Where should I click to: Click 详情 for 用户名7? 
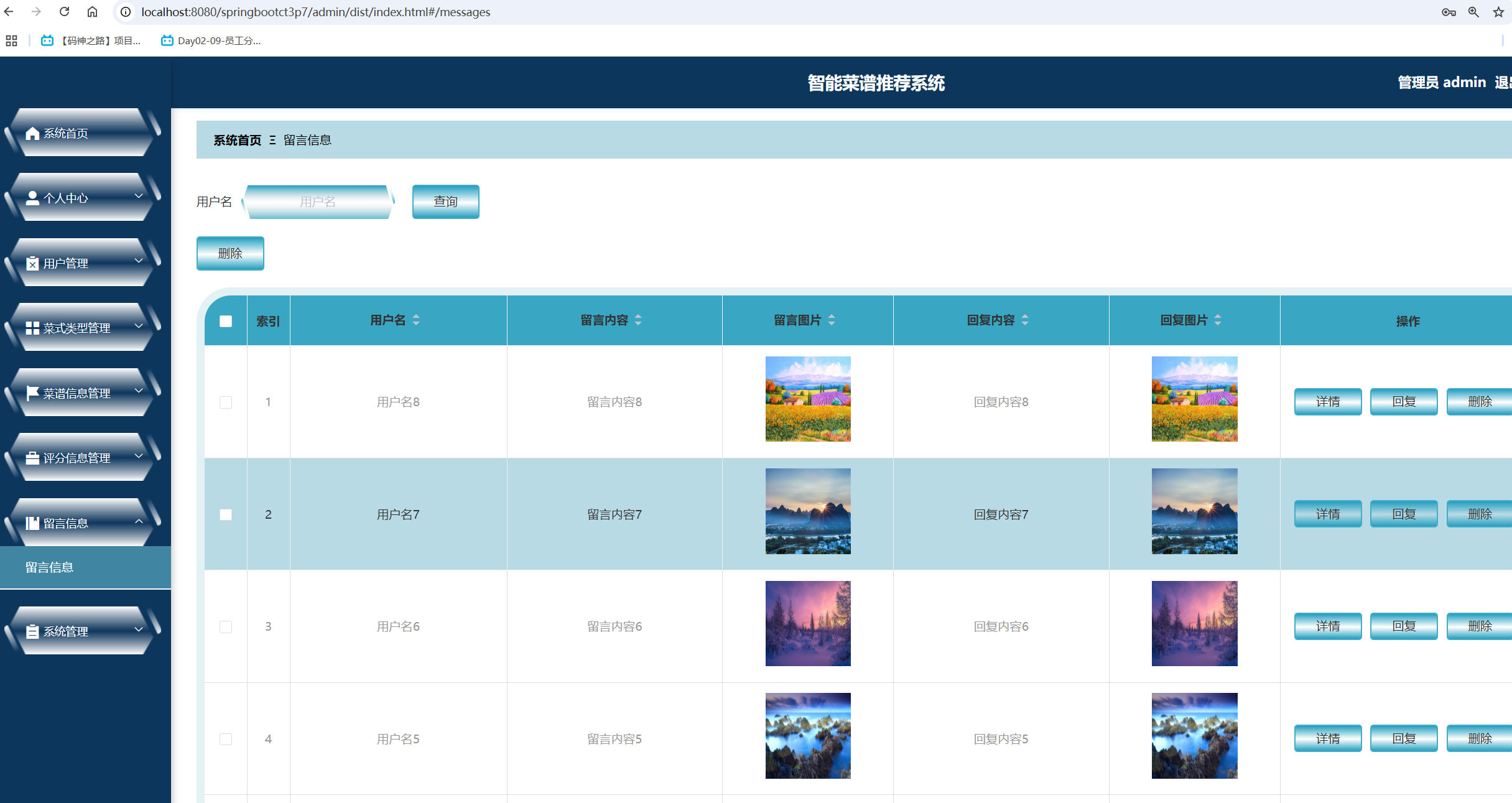1328,514
